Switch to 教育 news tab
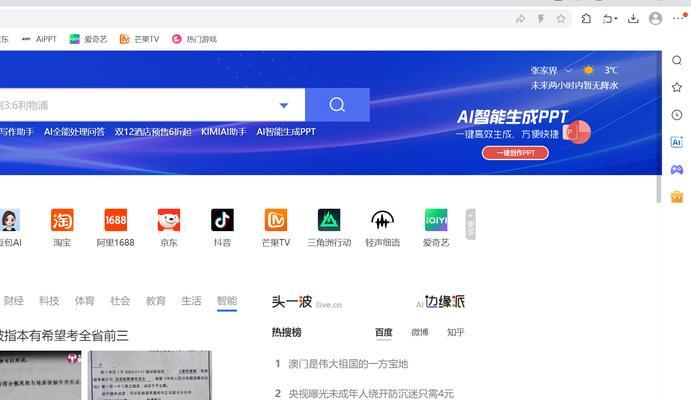Image resolution: width=691 pixels, height=400 pixels. pyautogui.click(x=156, y=301)
